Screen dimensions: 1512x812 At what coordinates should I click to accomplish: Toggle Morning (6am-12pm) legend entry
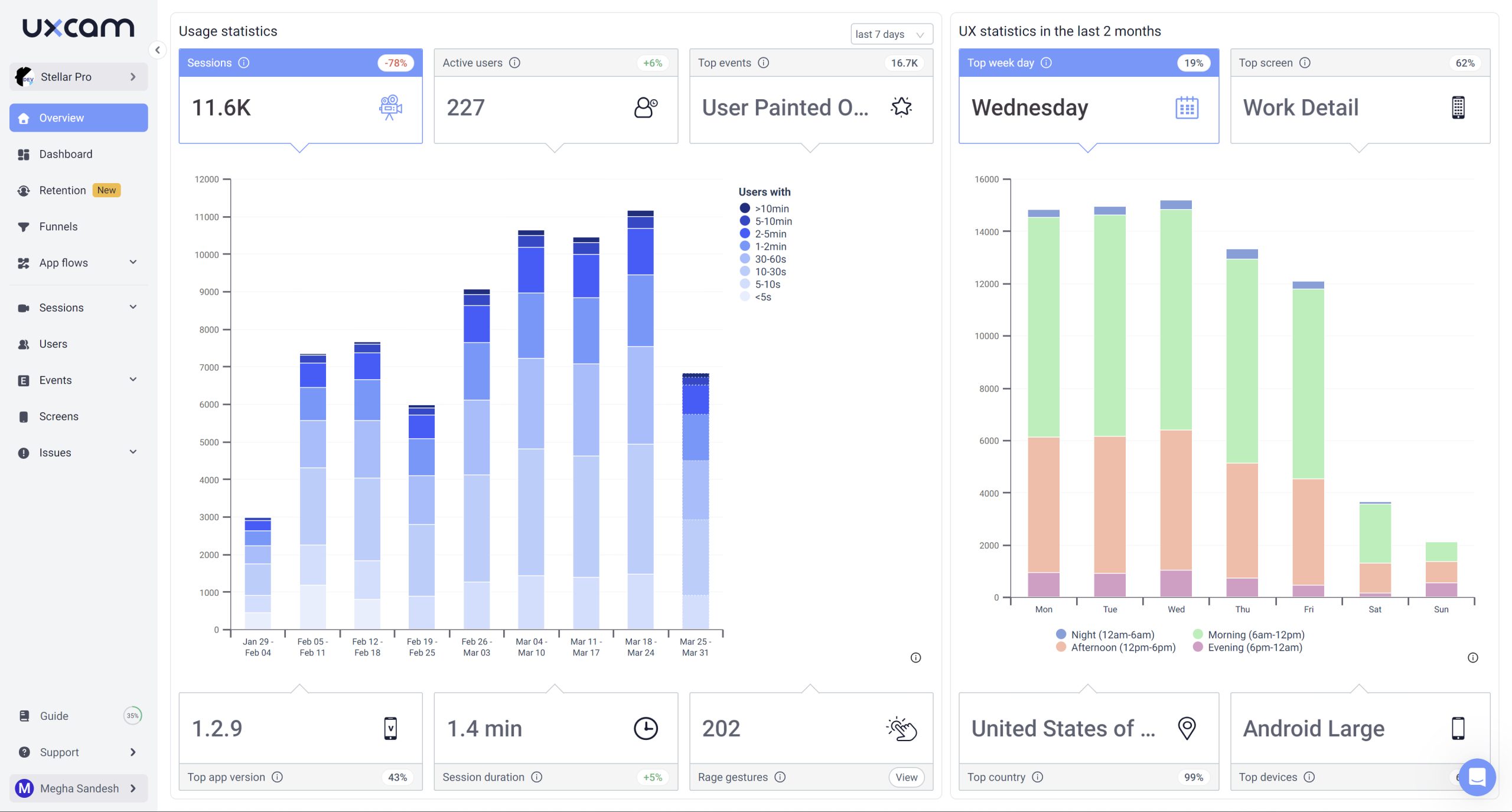coord(1255,635)
